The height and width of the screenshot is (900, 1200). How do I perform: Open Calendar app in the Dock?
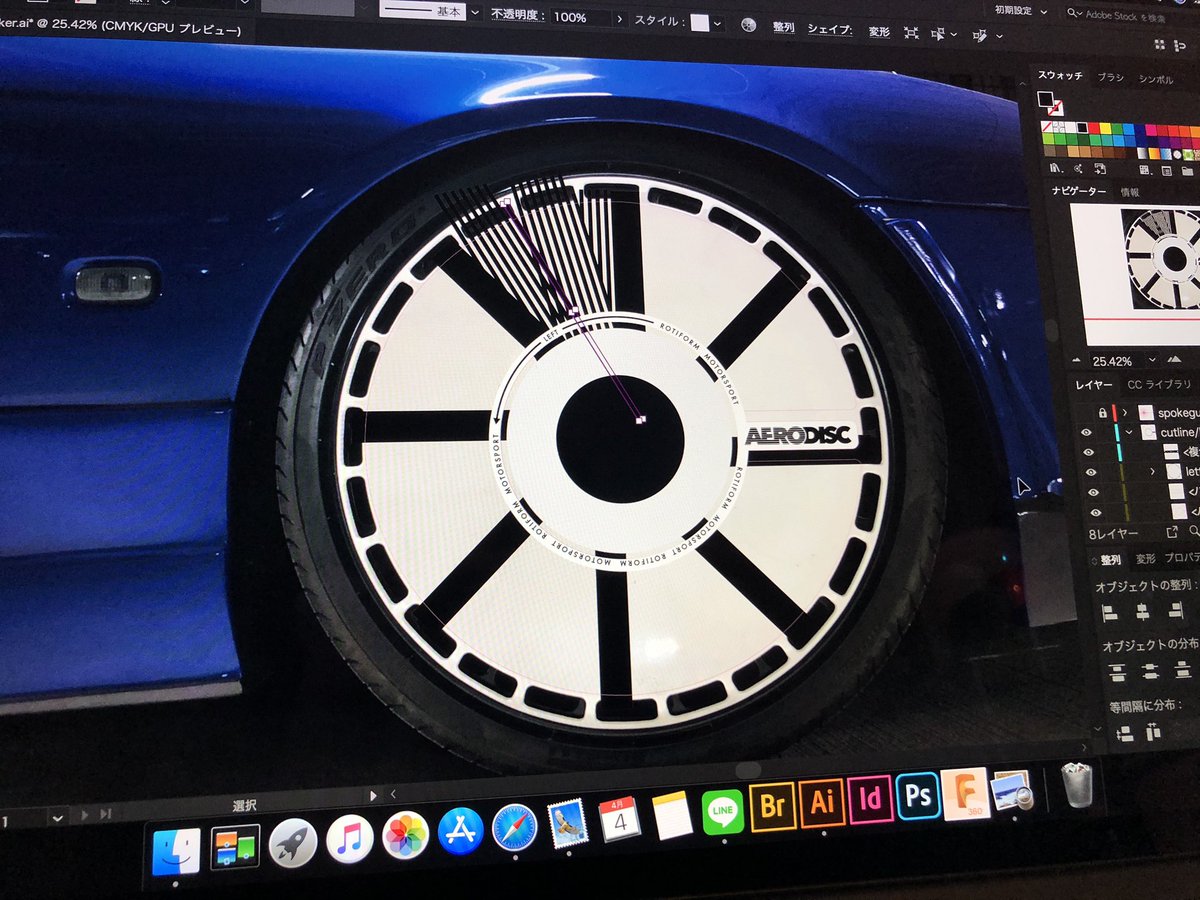[x=619, y=818]
